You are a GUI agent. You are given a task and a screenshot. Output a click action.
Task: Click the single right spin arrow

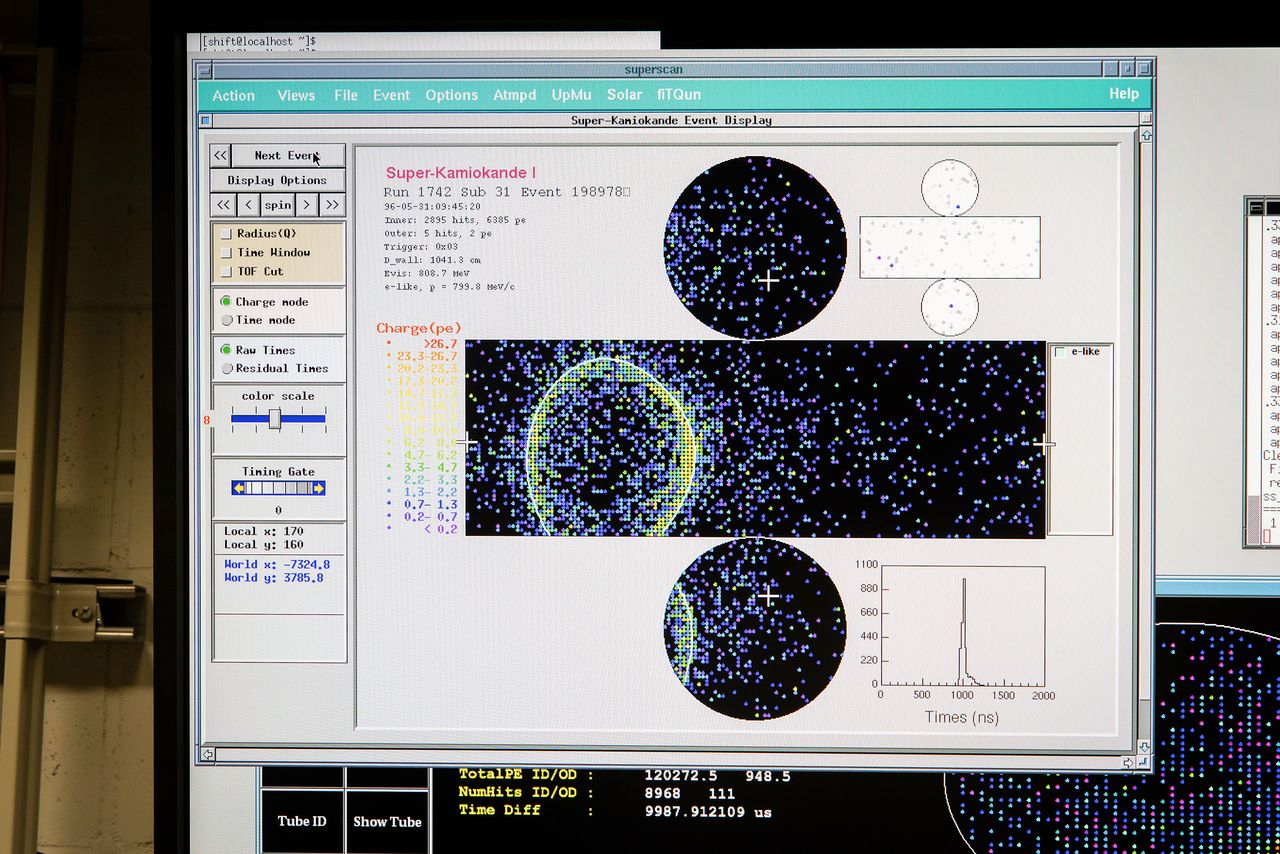[x=307, y=205]
